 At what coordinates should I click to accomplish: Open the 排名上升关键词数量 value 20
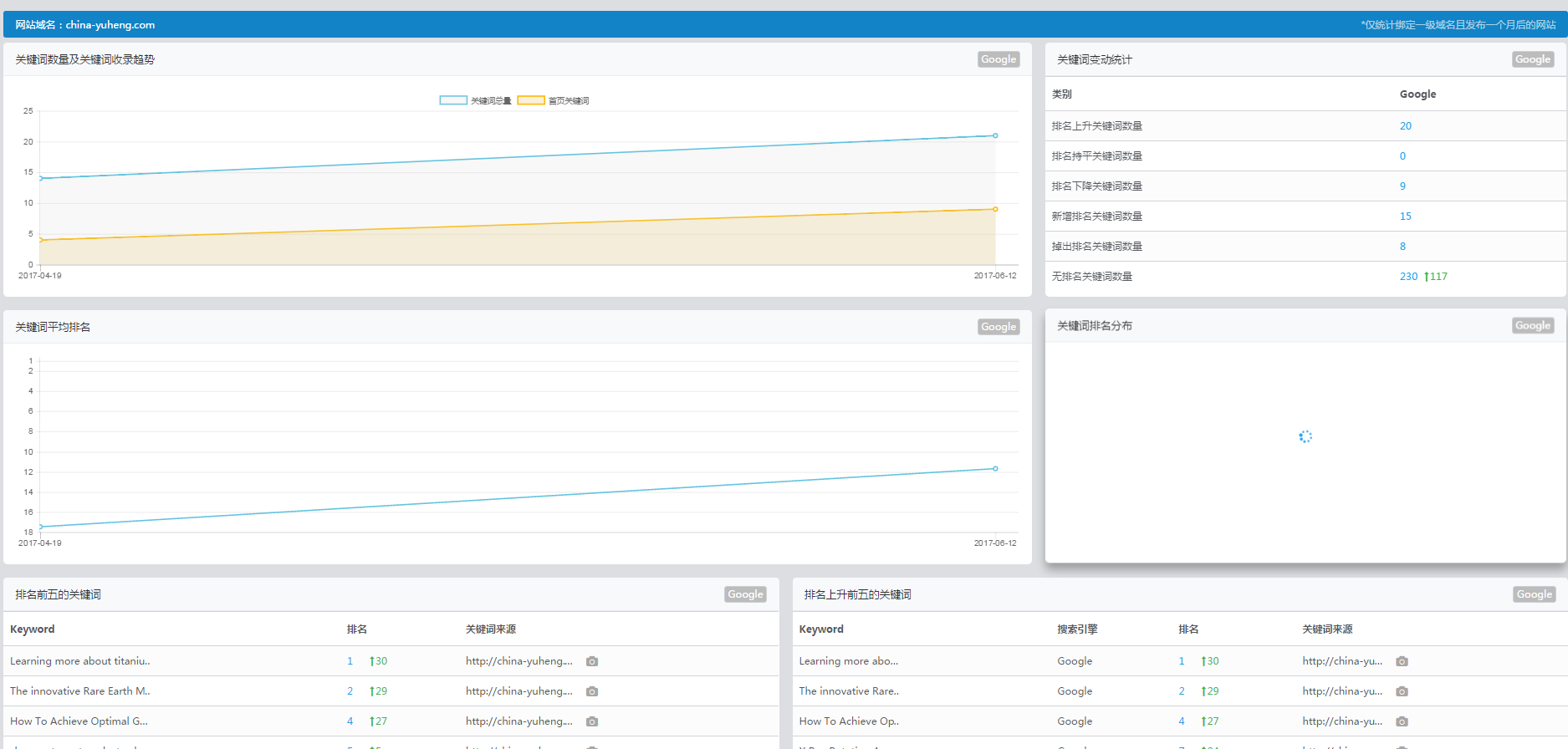1405,126
